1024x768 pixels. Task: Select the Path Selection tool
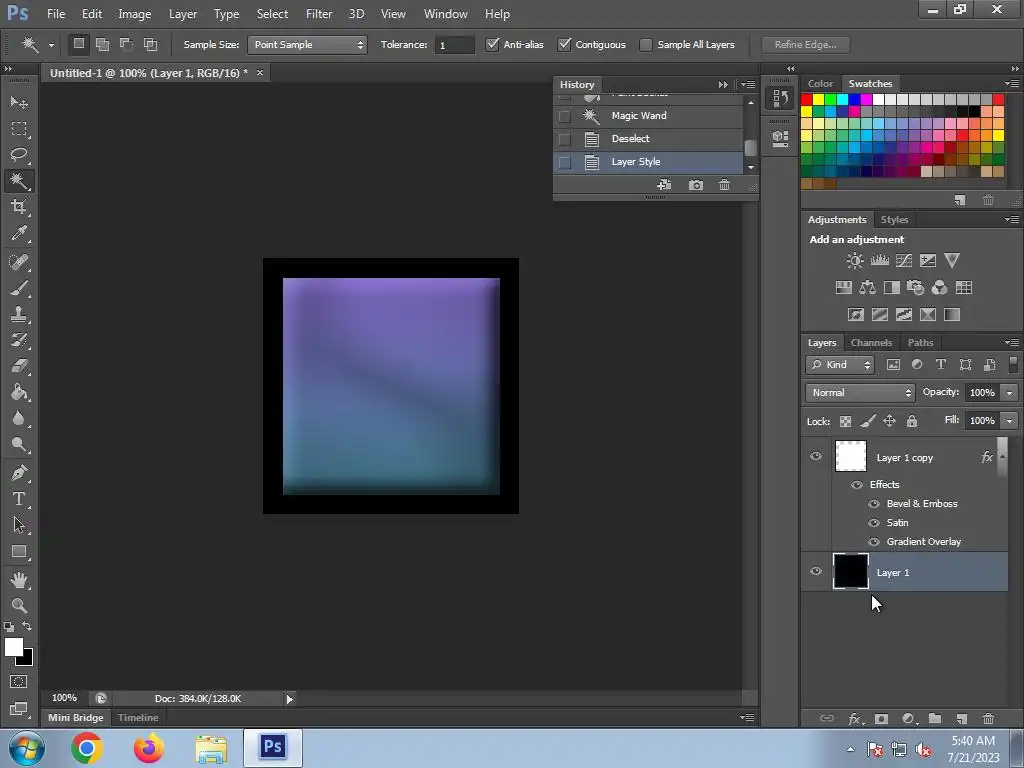tap(19, 524)
